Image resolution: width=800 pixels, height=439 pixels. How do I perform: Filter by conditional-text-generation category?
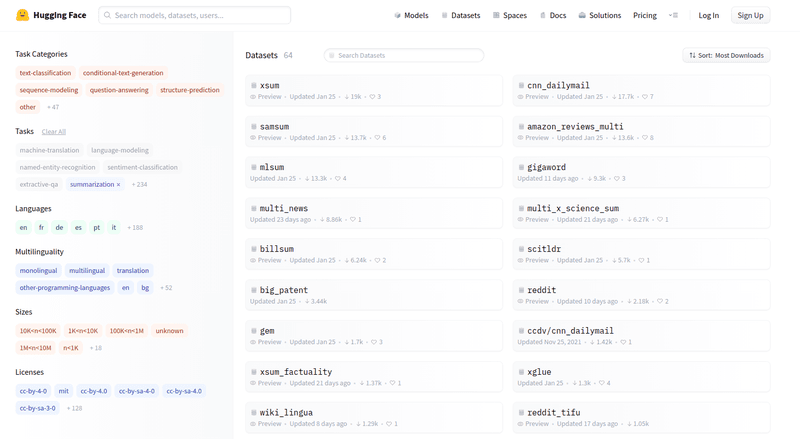[123, 73]
